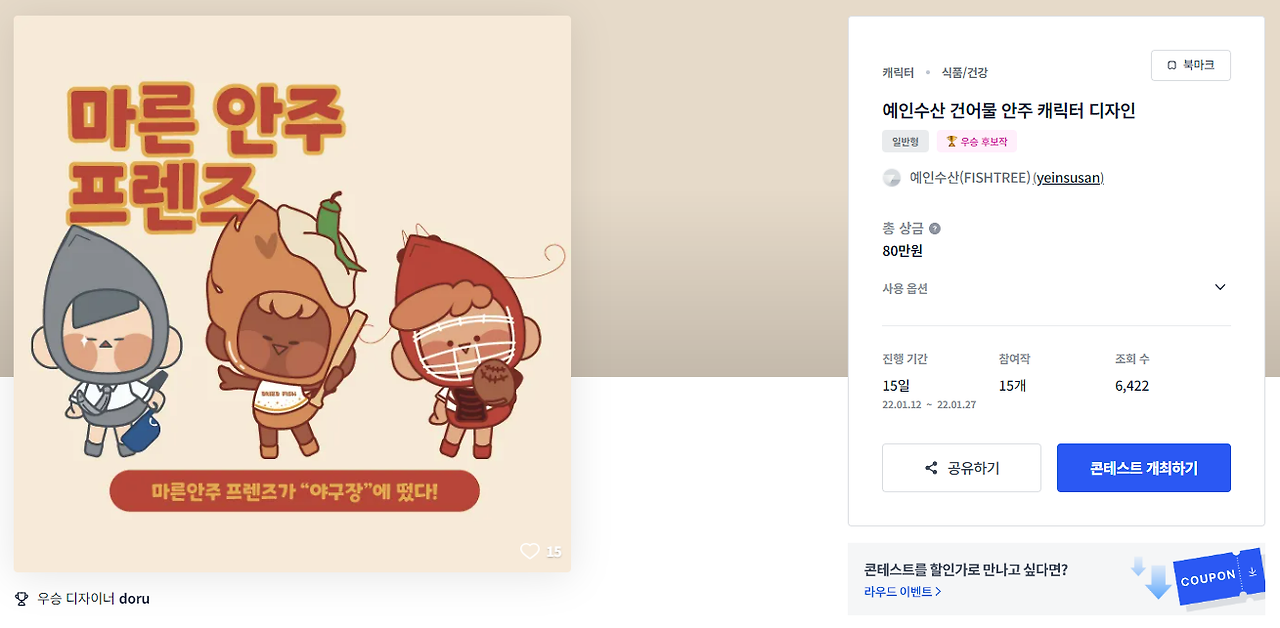Image resolution: width=1280 pixels, height=628 pixels.
Task: Click the trophy icon in 우승 후보작 badge
Action: tap(952, 142)
